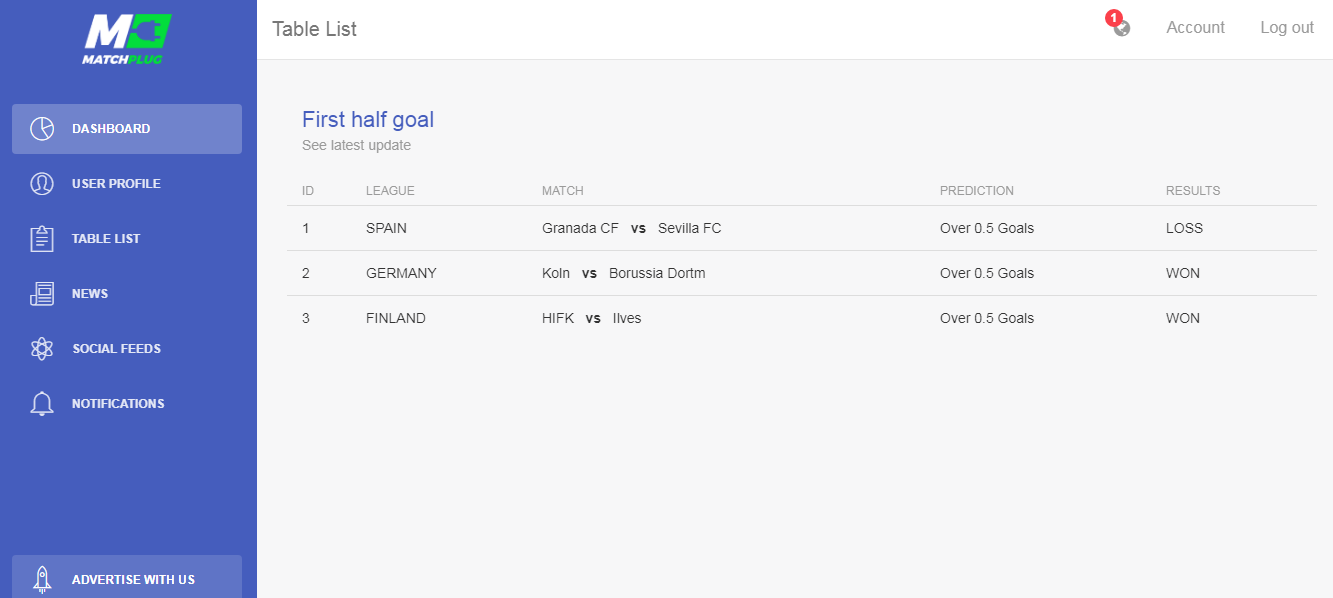Viewport: 1333px width, 598px height.
Task: Open the Account link
Action: tap(1195, 28)
